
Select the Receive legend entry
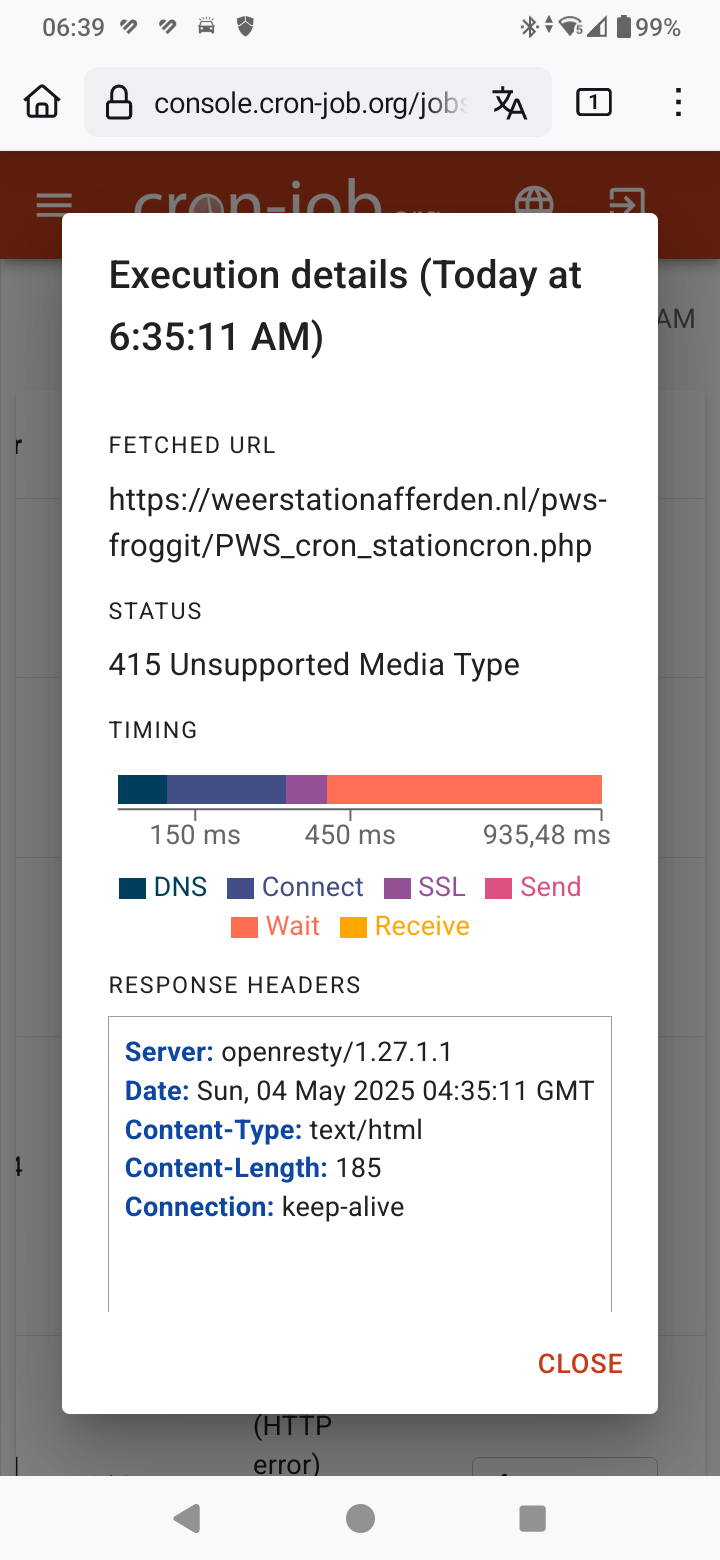click(405, 926)
